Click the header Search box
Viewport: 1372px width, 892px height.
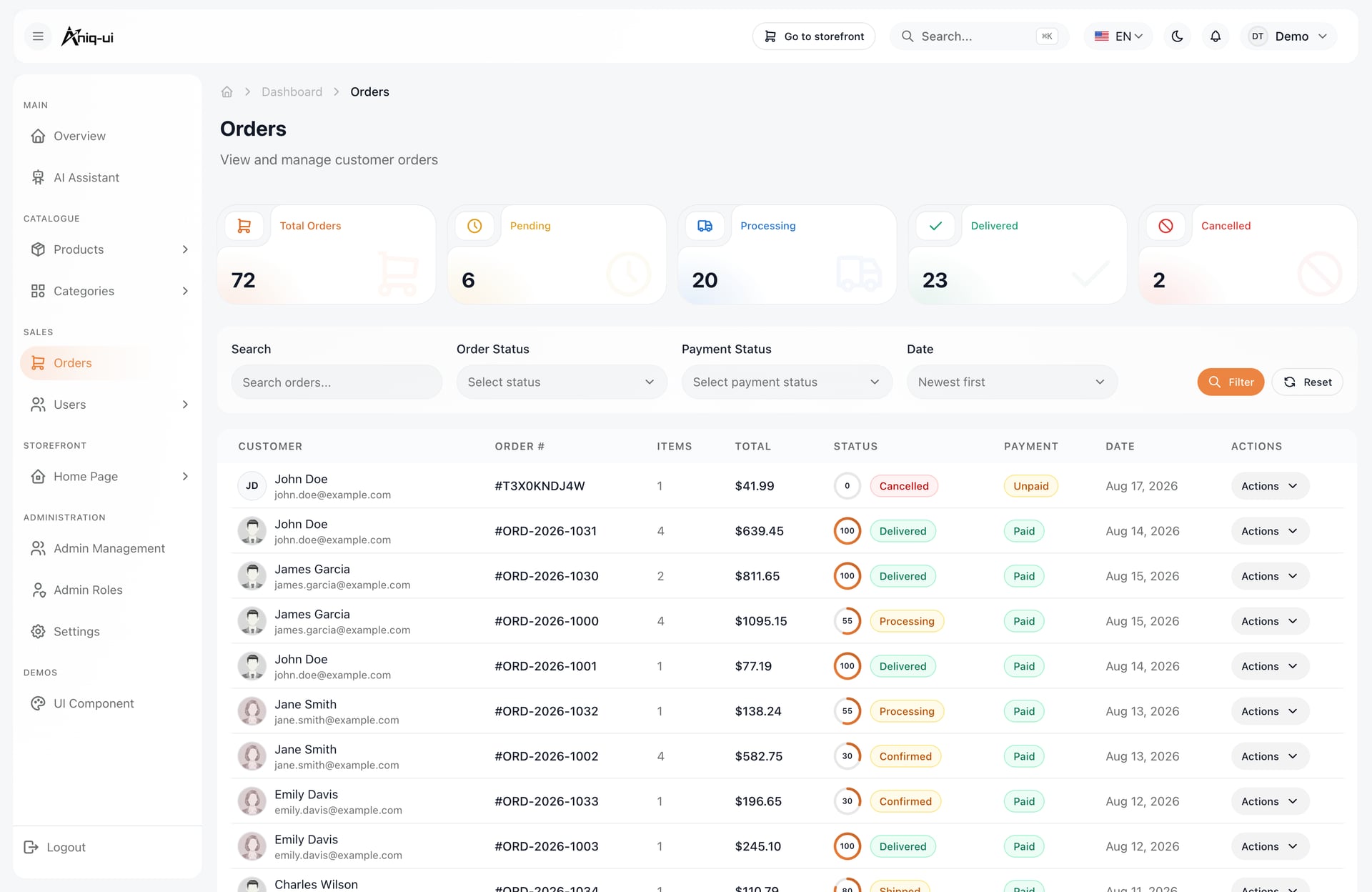pos(979,36)
